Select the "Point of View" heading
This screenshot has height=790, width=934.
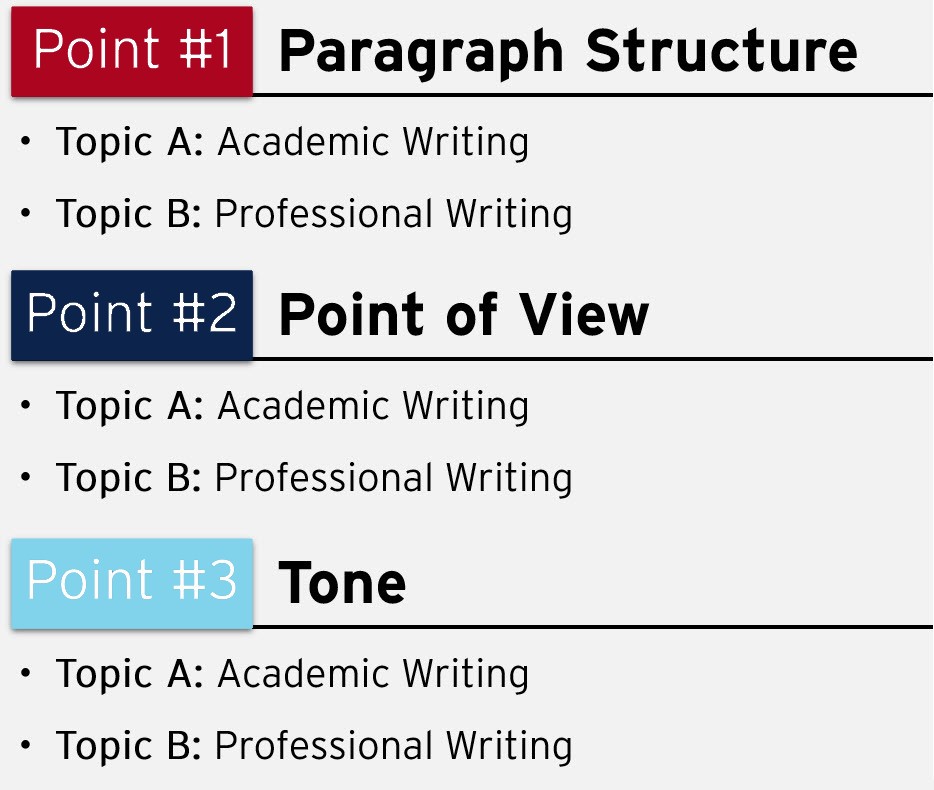coord(464,315)
